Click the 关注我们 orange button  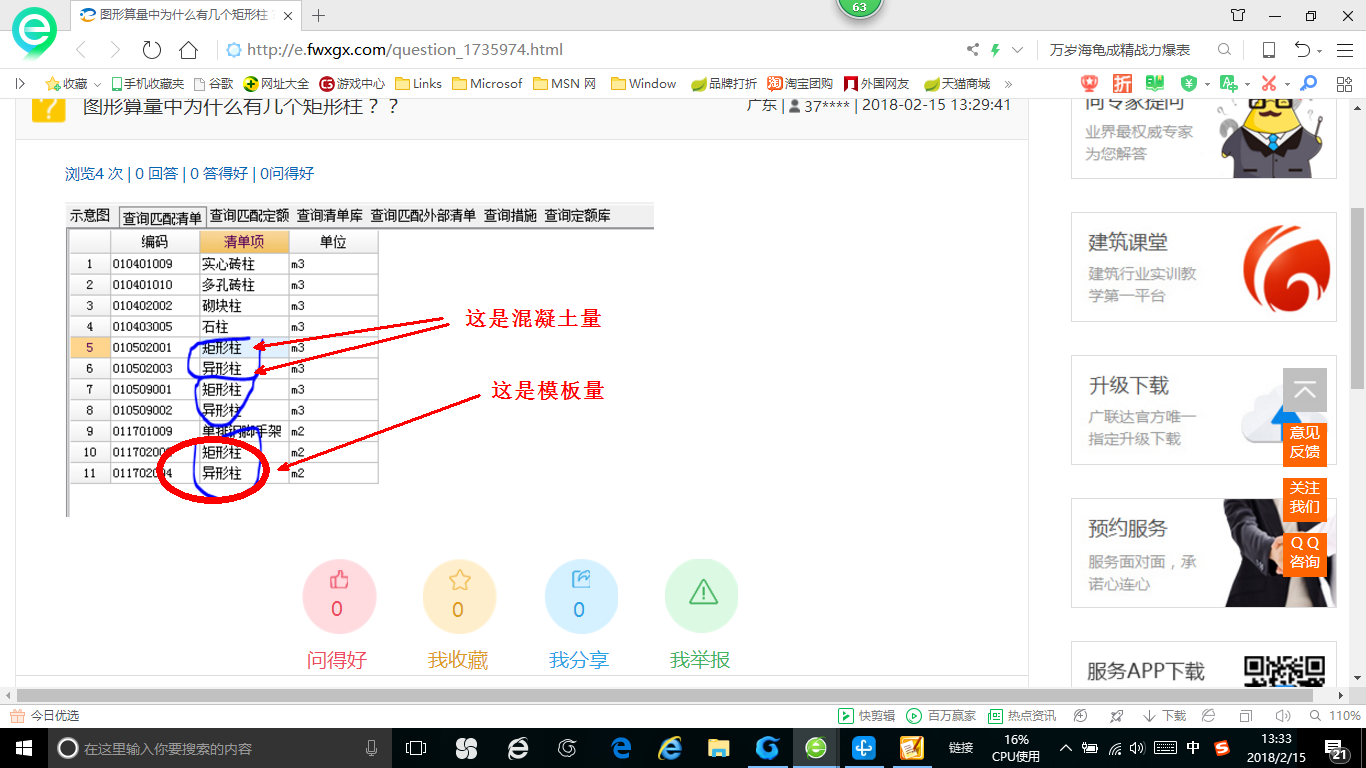[x=1305, y=498]
